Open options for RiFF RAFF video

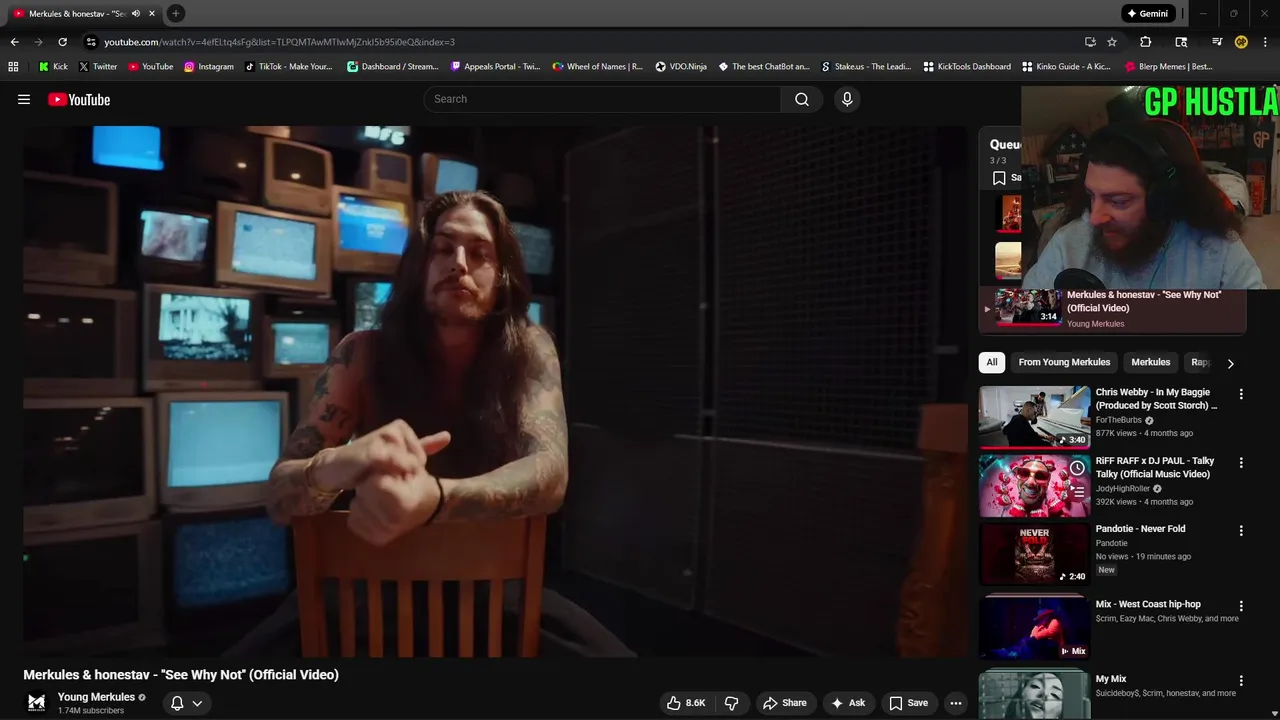[x=1241, y=463]
